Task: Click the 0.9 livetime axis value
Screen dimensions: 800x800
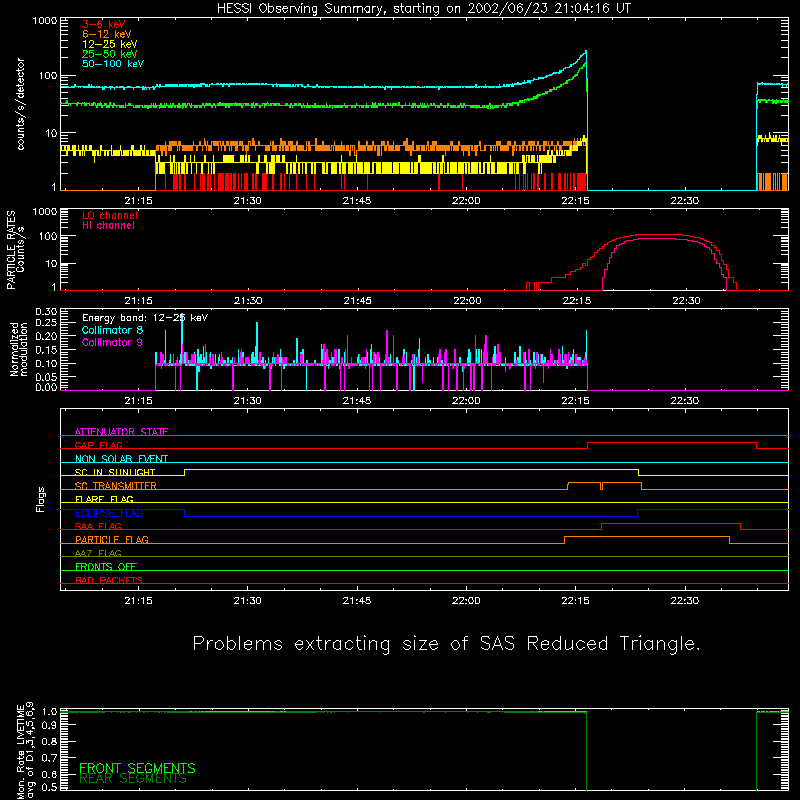Action: pyautogui.click(x=49, y=724)
